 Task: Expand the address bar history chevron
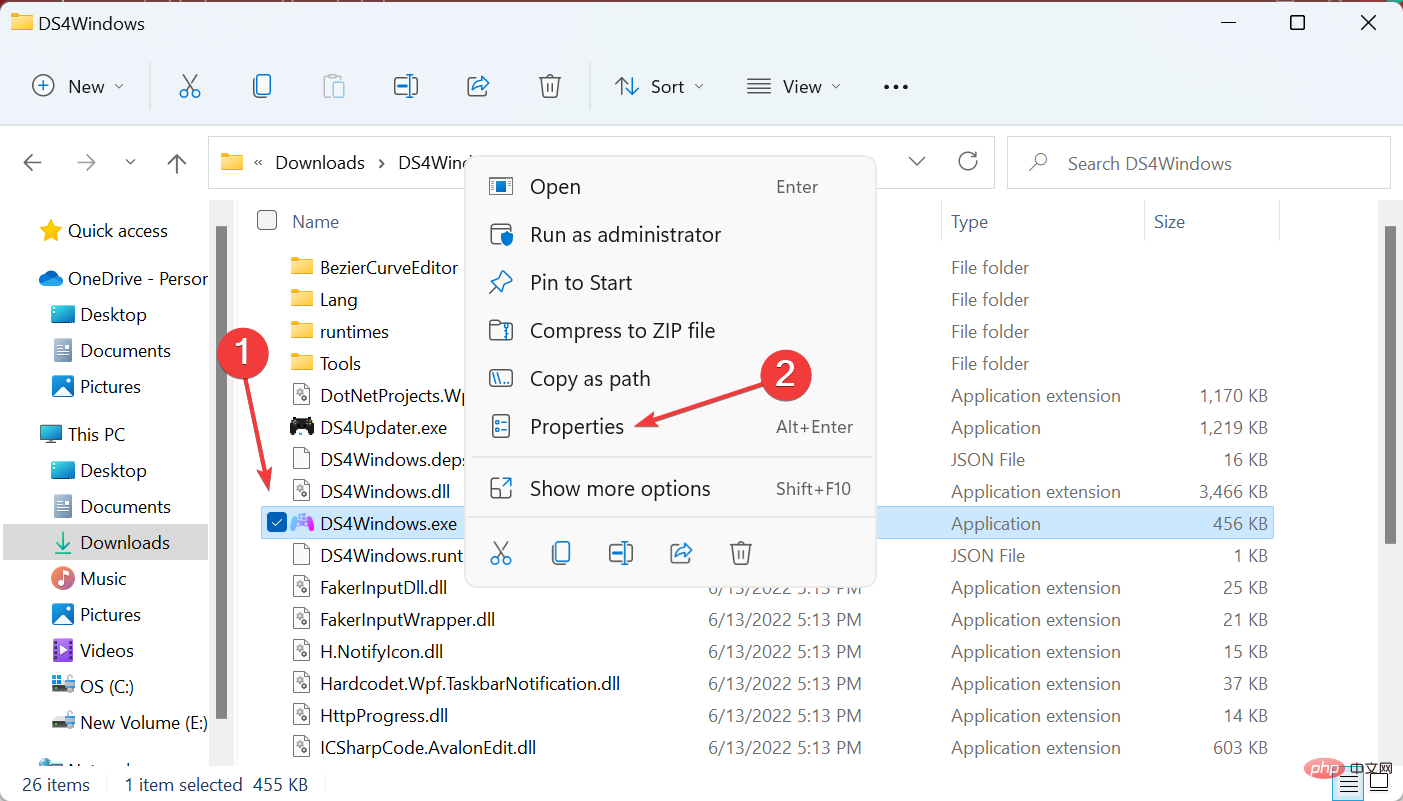917,162
